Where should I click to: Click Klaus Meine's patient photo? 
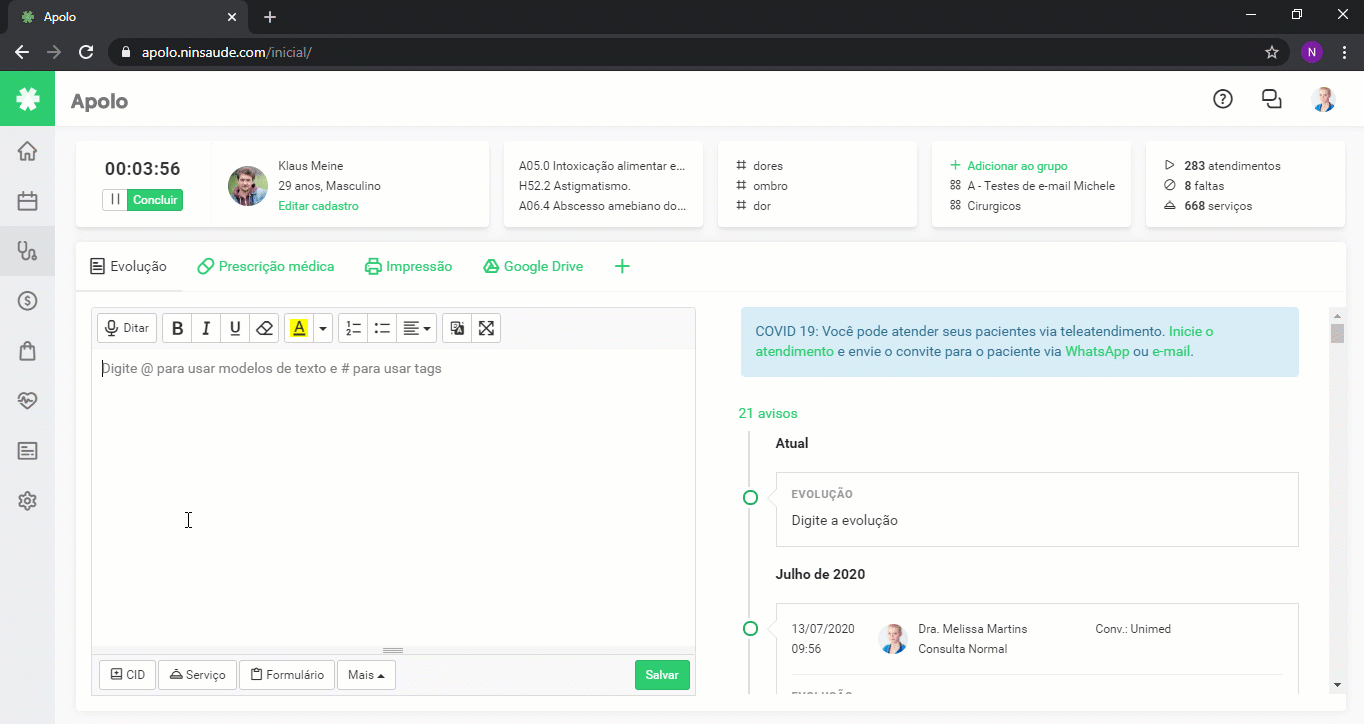click(247, 186)
